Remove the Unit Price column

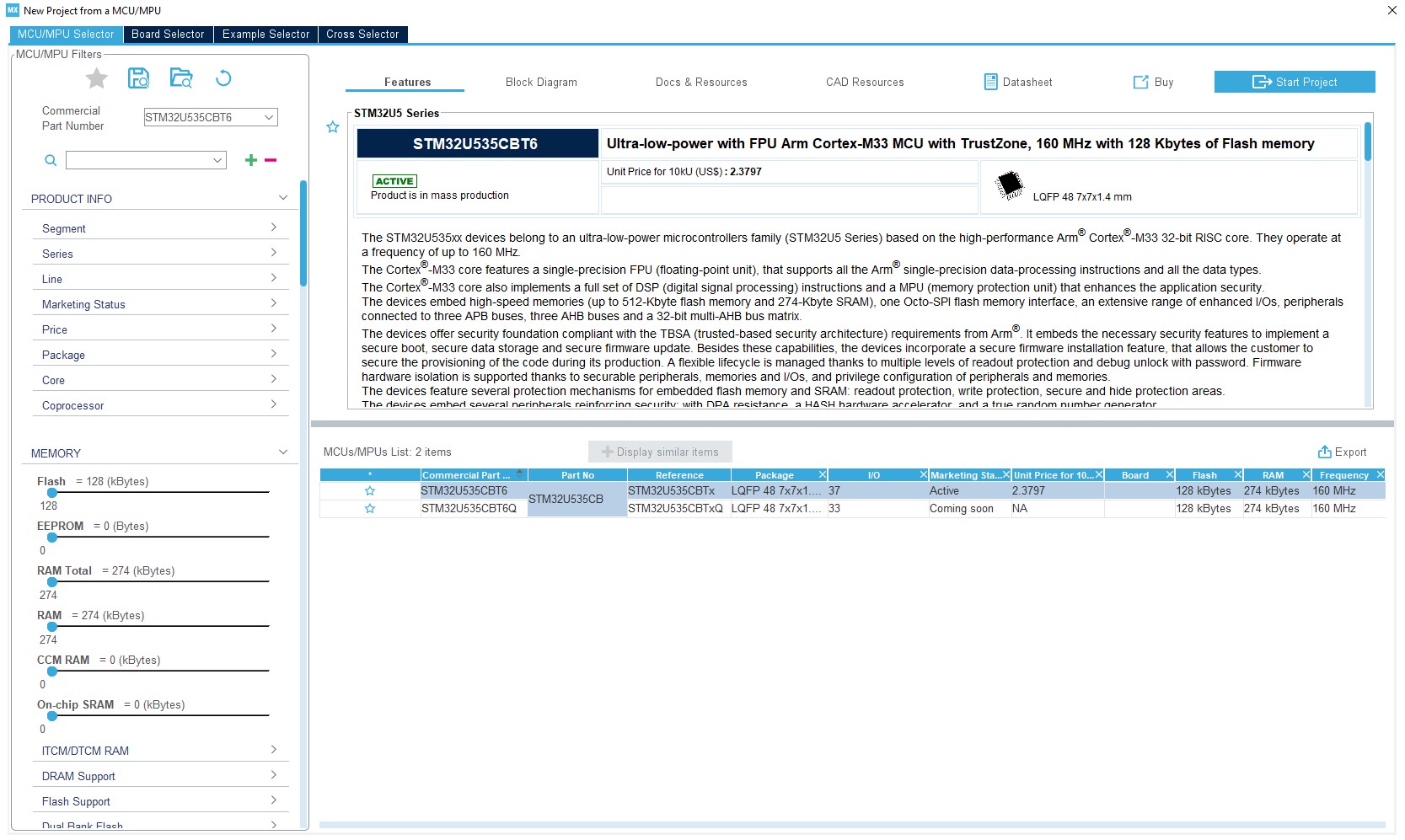pos(1099,475)
